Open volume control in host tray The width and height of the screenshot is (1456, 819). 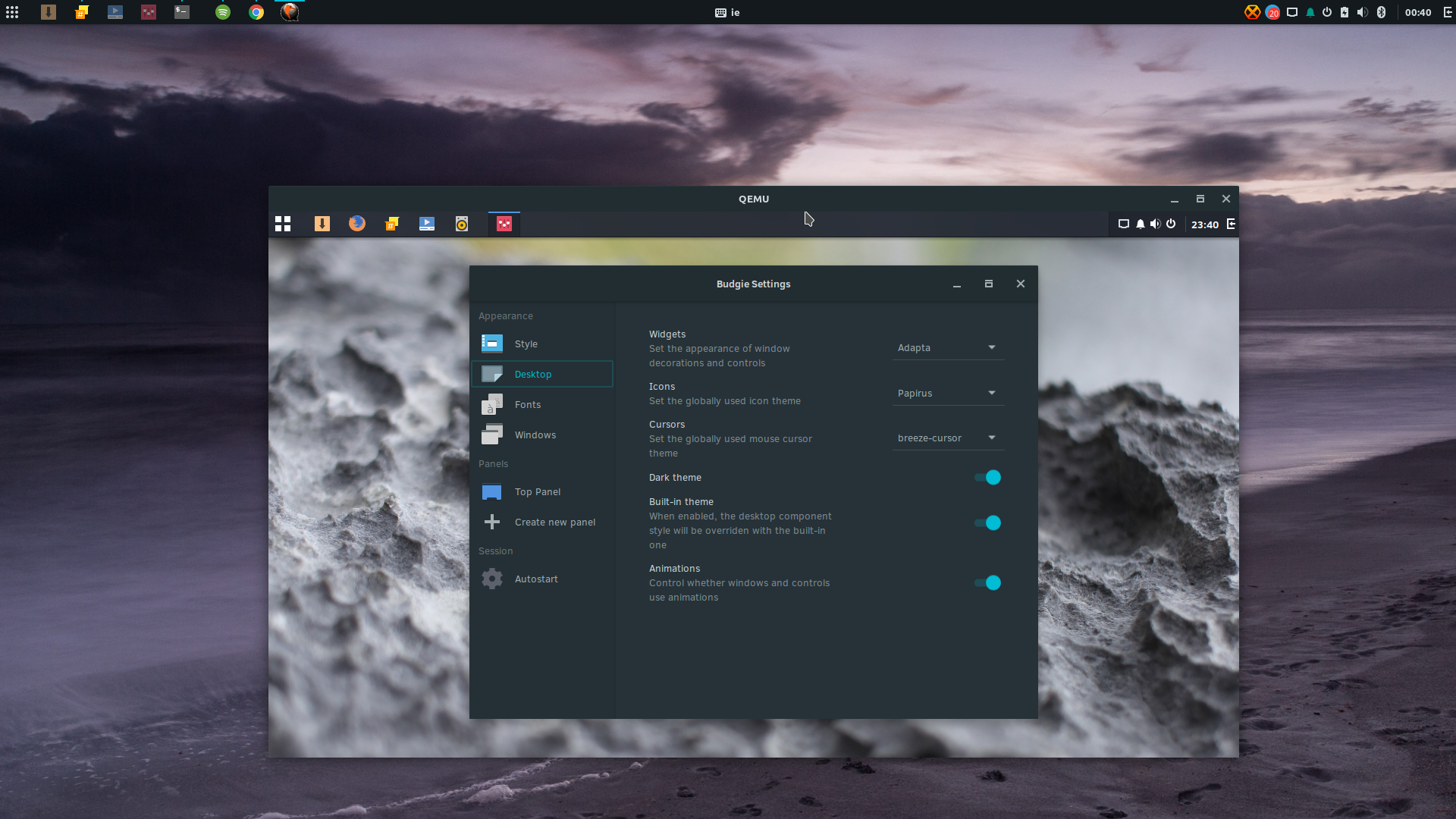(x=1363, y=12)
